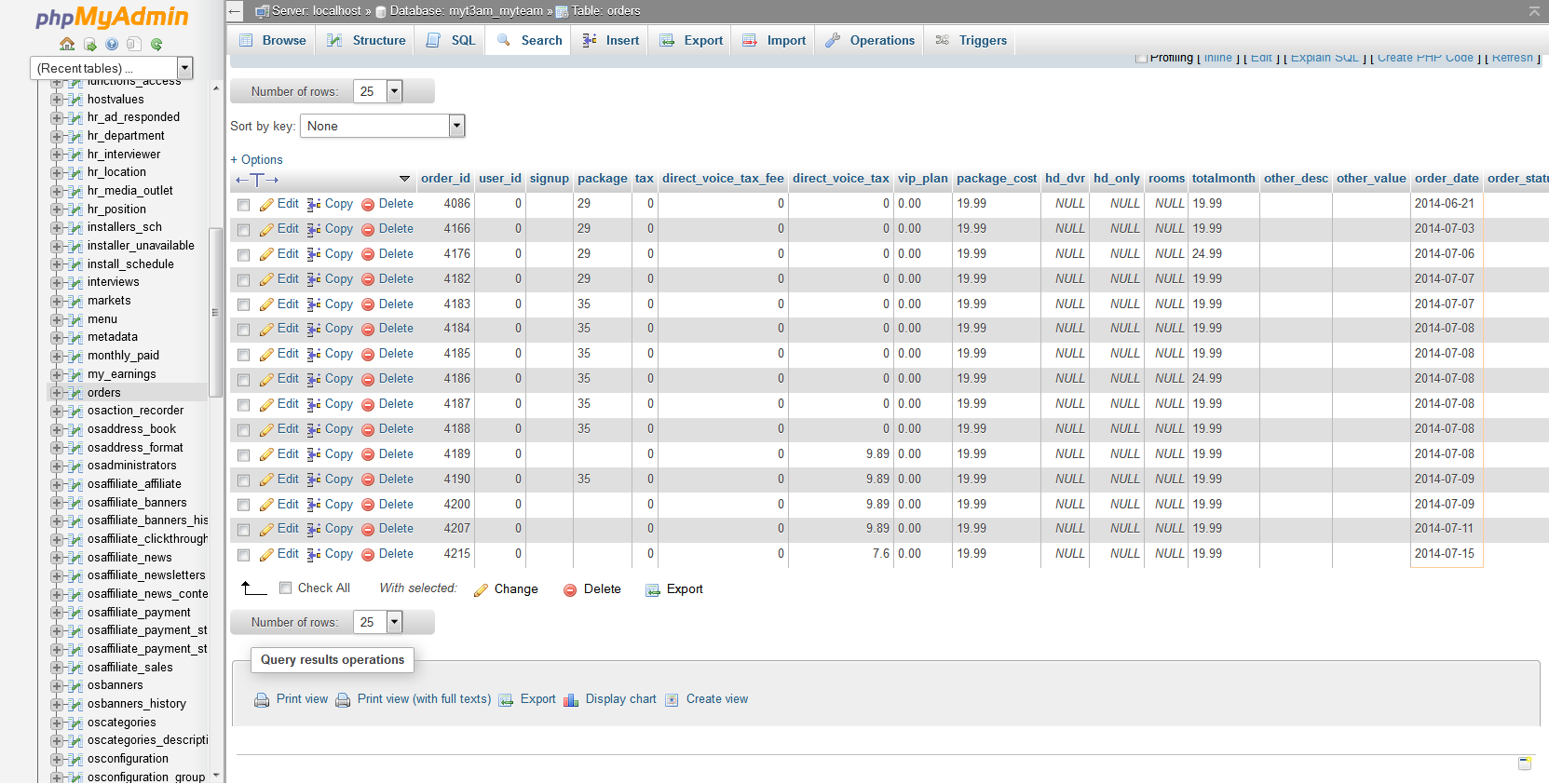Click the Copy icon for order 4166

(x=314, y=229)
